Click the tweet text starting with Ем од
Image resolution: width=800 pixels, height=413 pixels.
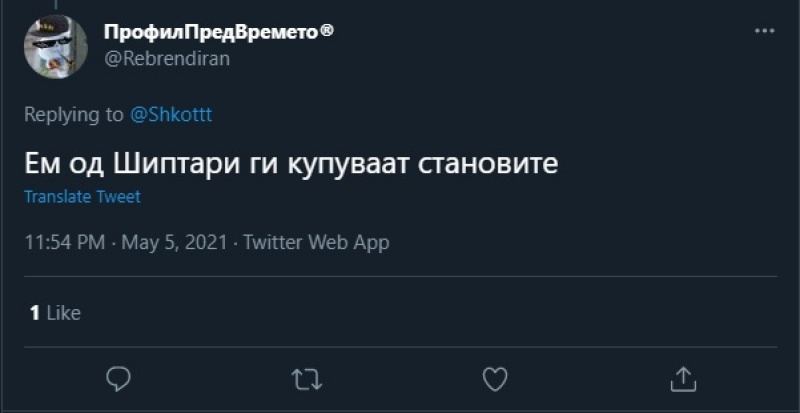pyautogui.click(x=290, y=163)
